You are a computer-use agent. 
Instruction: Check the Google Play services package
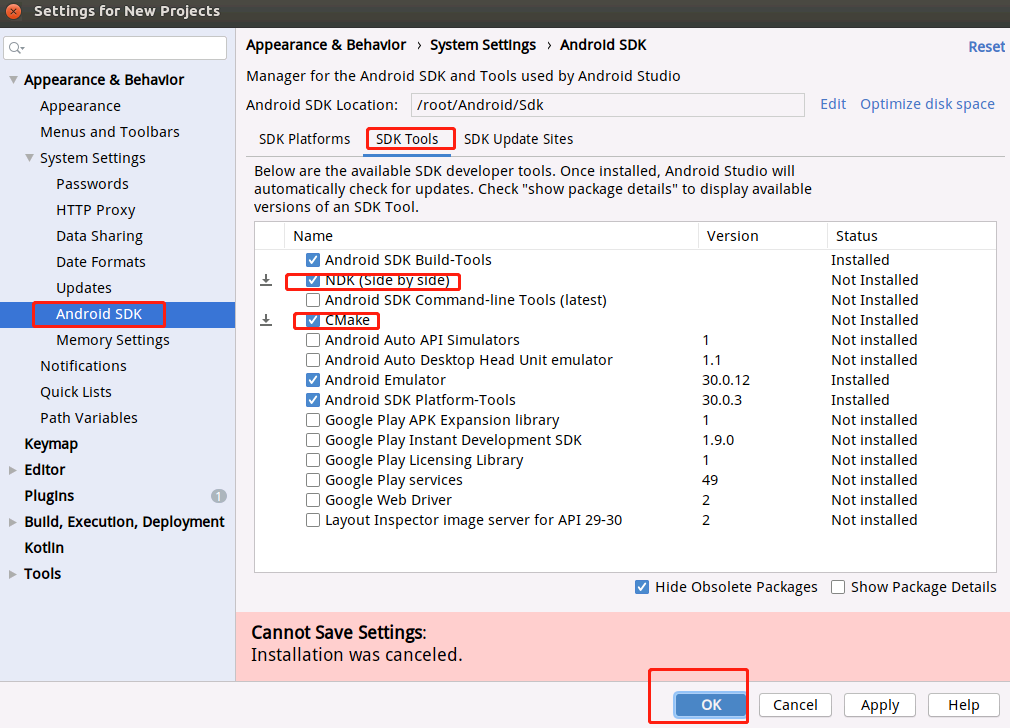pyautogui.click(x=313, y=480)
